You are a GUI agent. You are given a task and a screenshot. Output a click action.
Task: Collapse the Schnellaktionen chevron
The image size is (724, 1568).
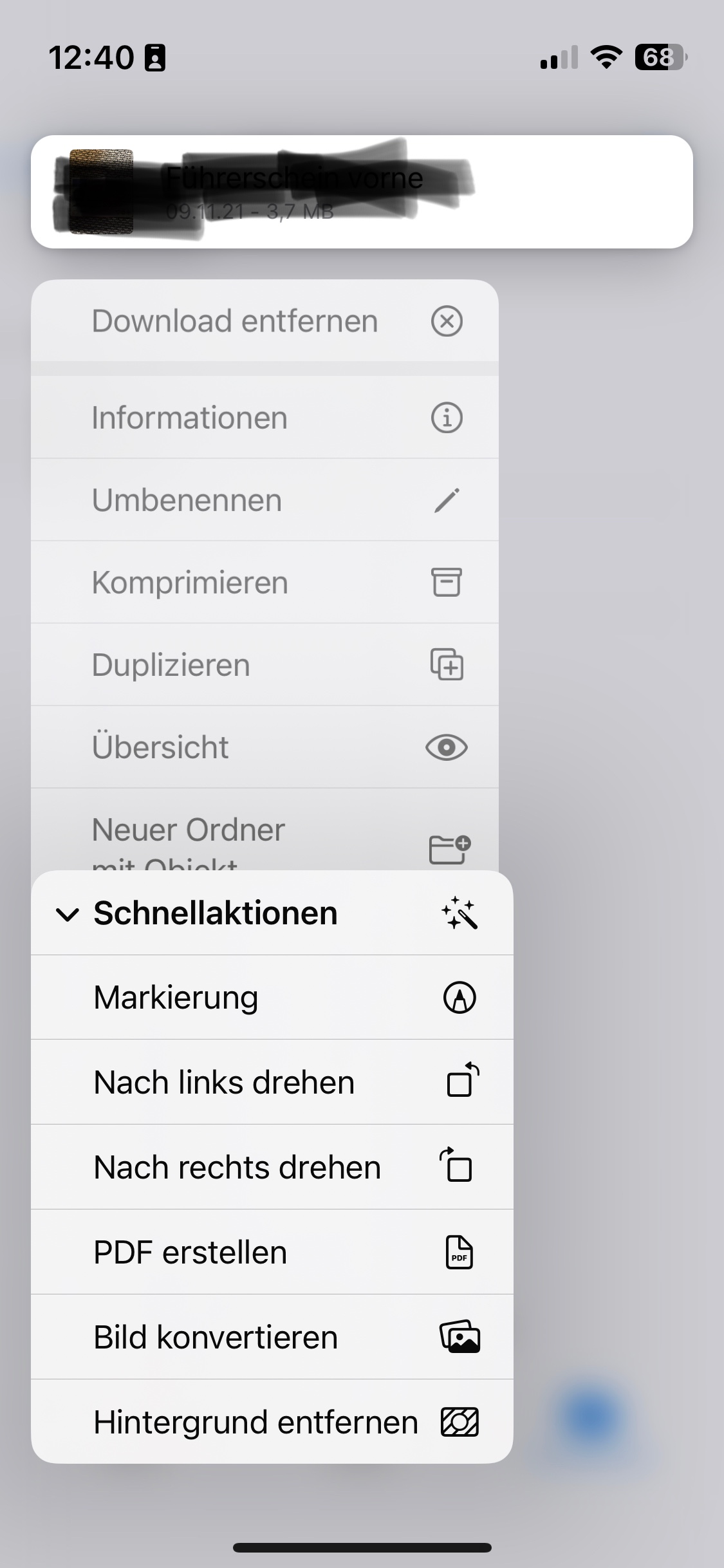click(67, 914)
